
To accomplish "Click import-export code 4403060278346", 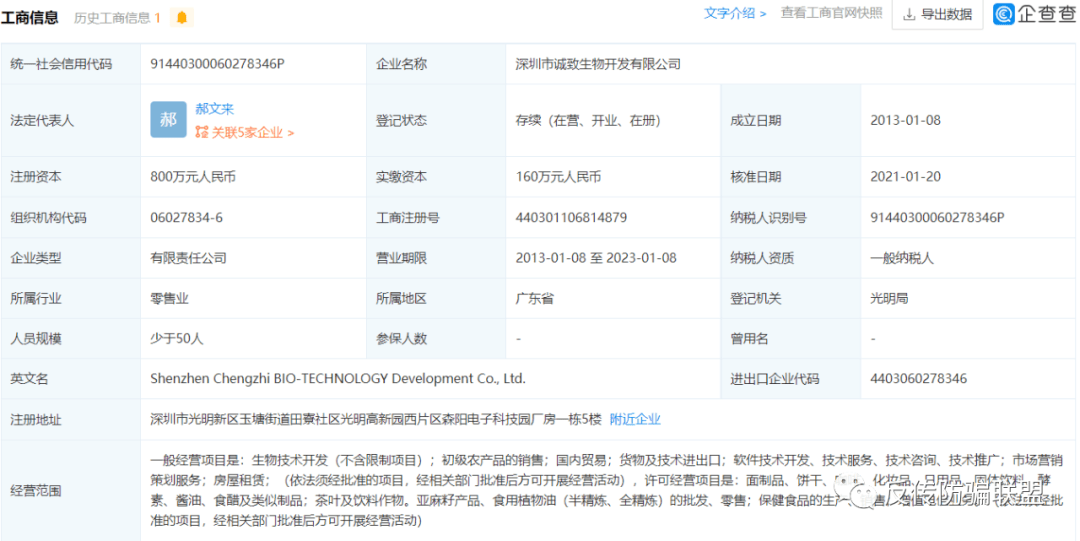I will coord(918,379).
